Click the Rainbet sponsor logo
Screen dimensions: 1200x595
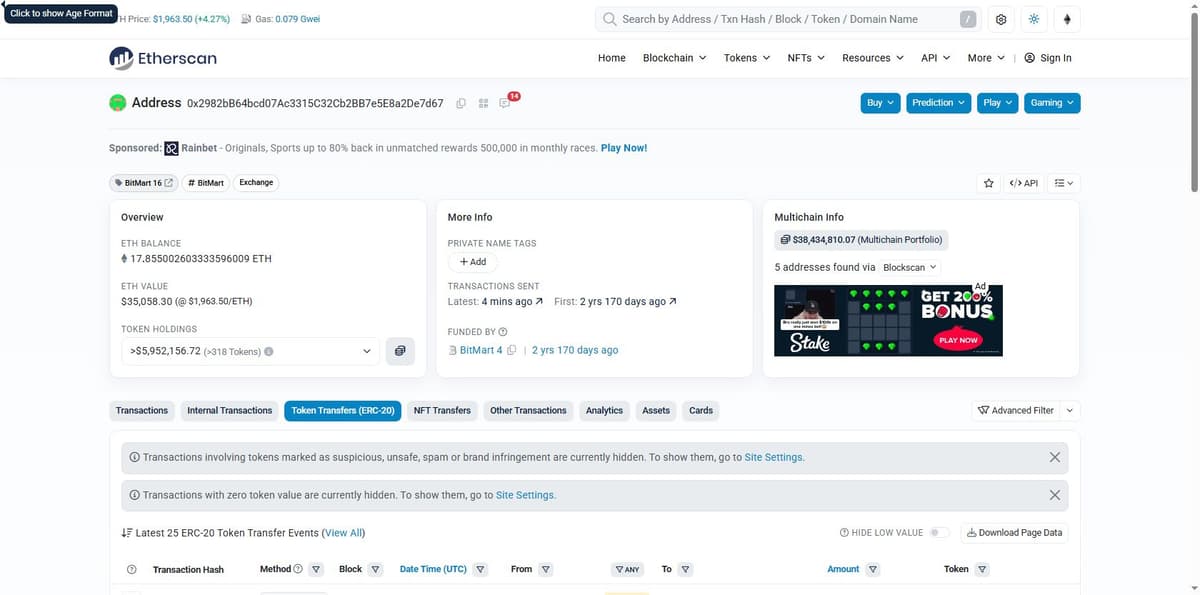point(171,148)
